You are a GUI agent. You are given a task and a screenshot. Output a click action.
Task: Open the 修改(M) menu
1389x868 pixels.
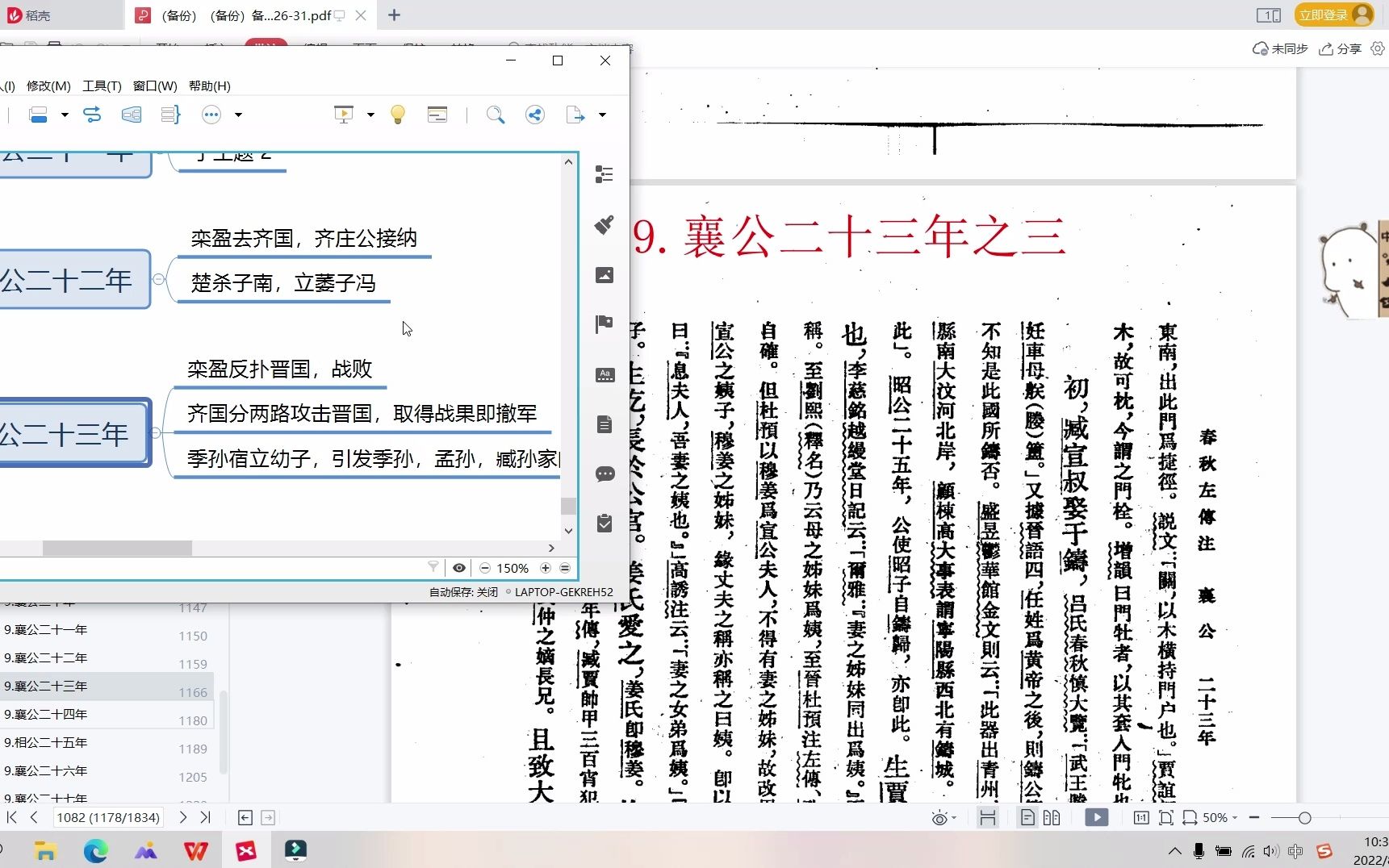[48, 86]
